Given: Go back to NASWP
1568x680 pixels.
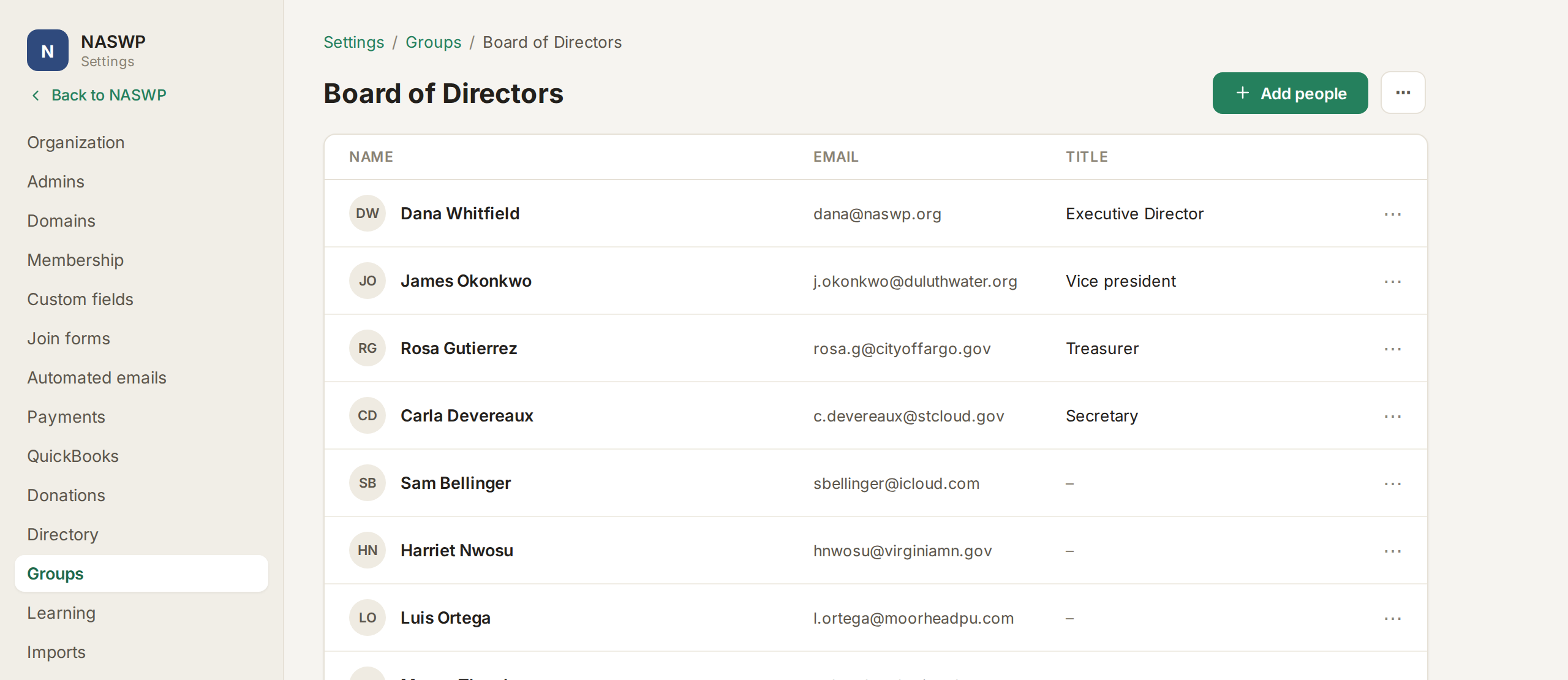Looking at the screenshot, I should [99, 95].
